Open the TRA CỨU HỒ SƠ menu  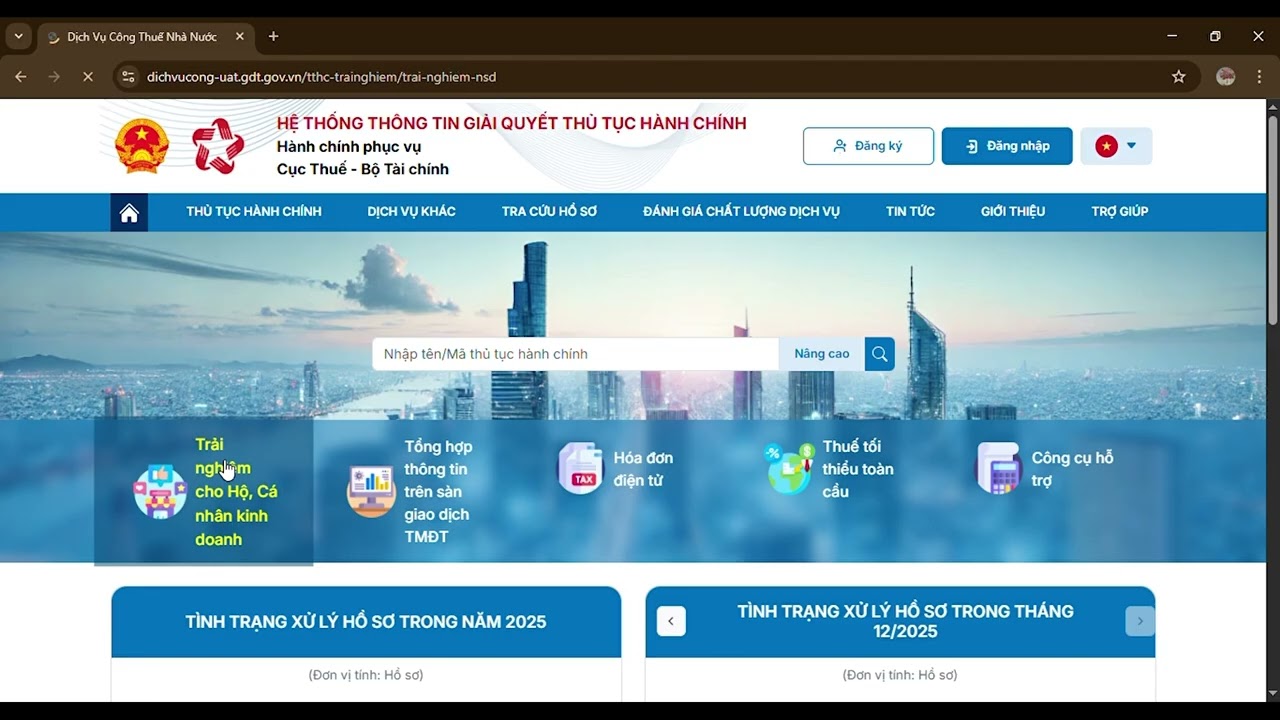(549, 212)
